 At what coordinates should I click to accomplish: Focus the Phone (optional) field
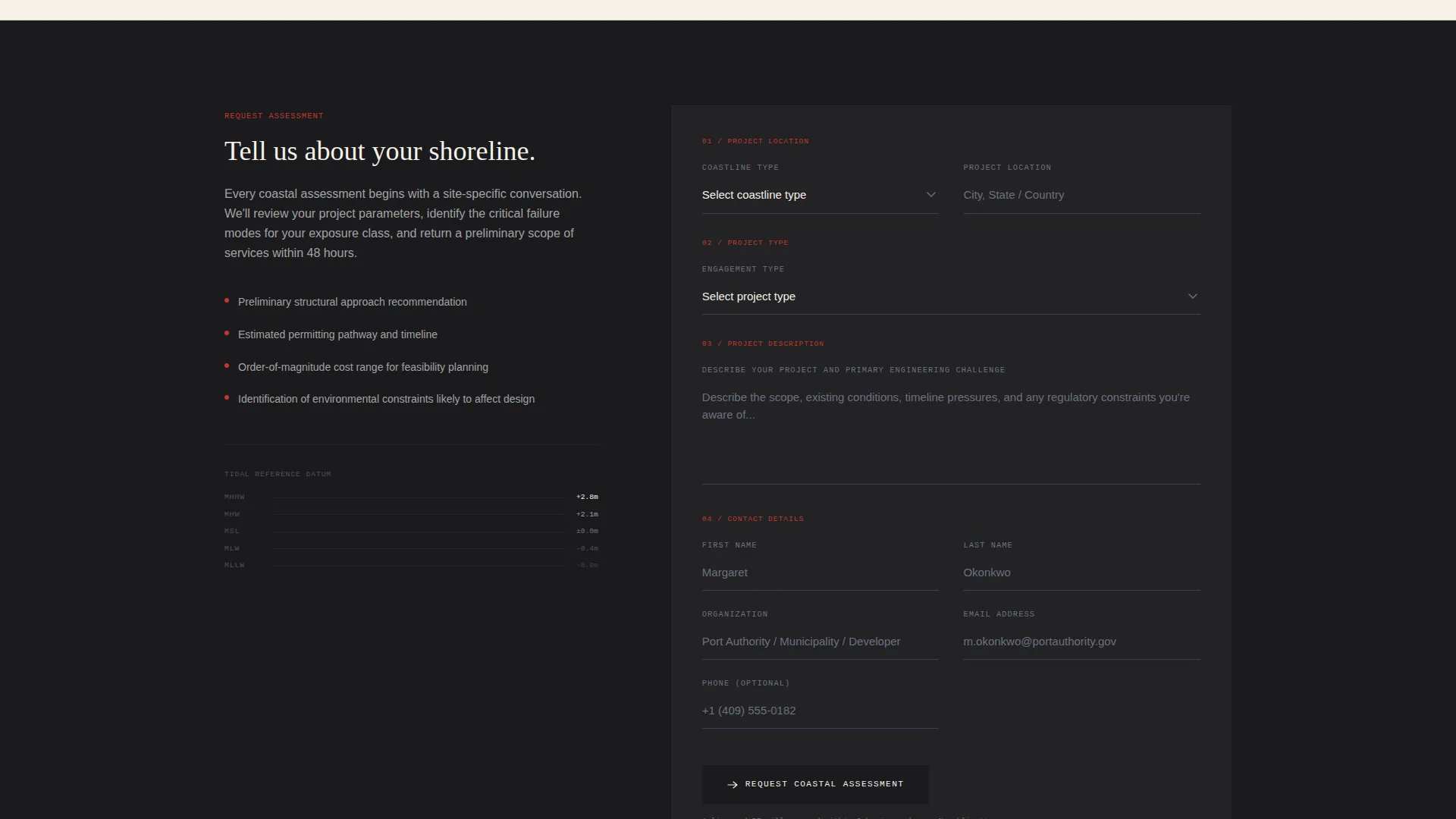pyautogui.click(x=820, y=711)
